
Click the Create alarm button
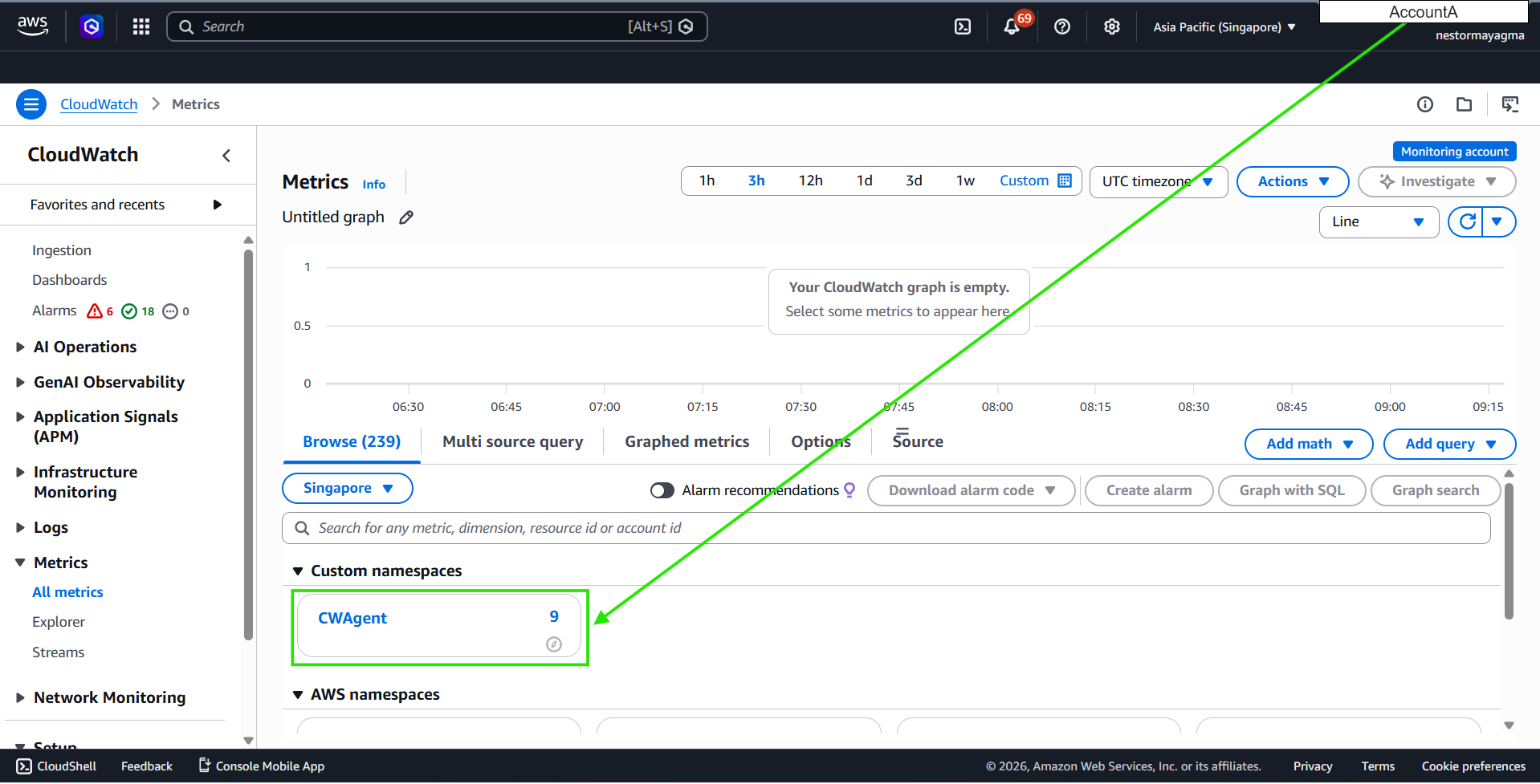coord(1149,491)
